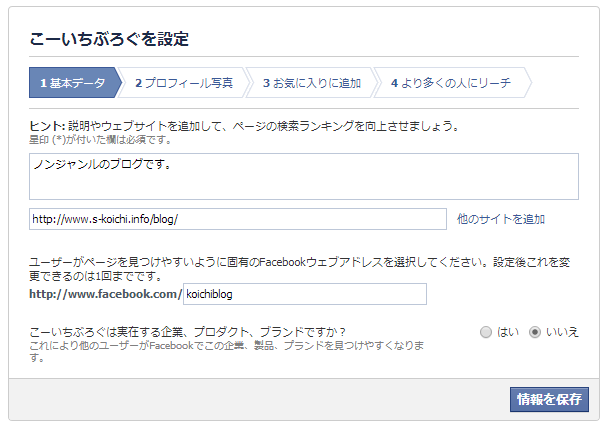Click the koichiblog Facebook address field
613x434 pixels.
click(305, 294)
